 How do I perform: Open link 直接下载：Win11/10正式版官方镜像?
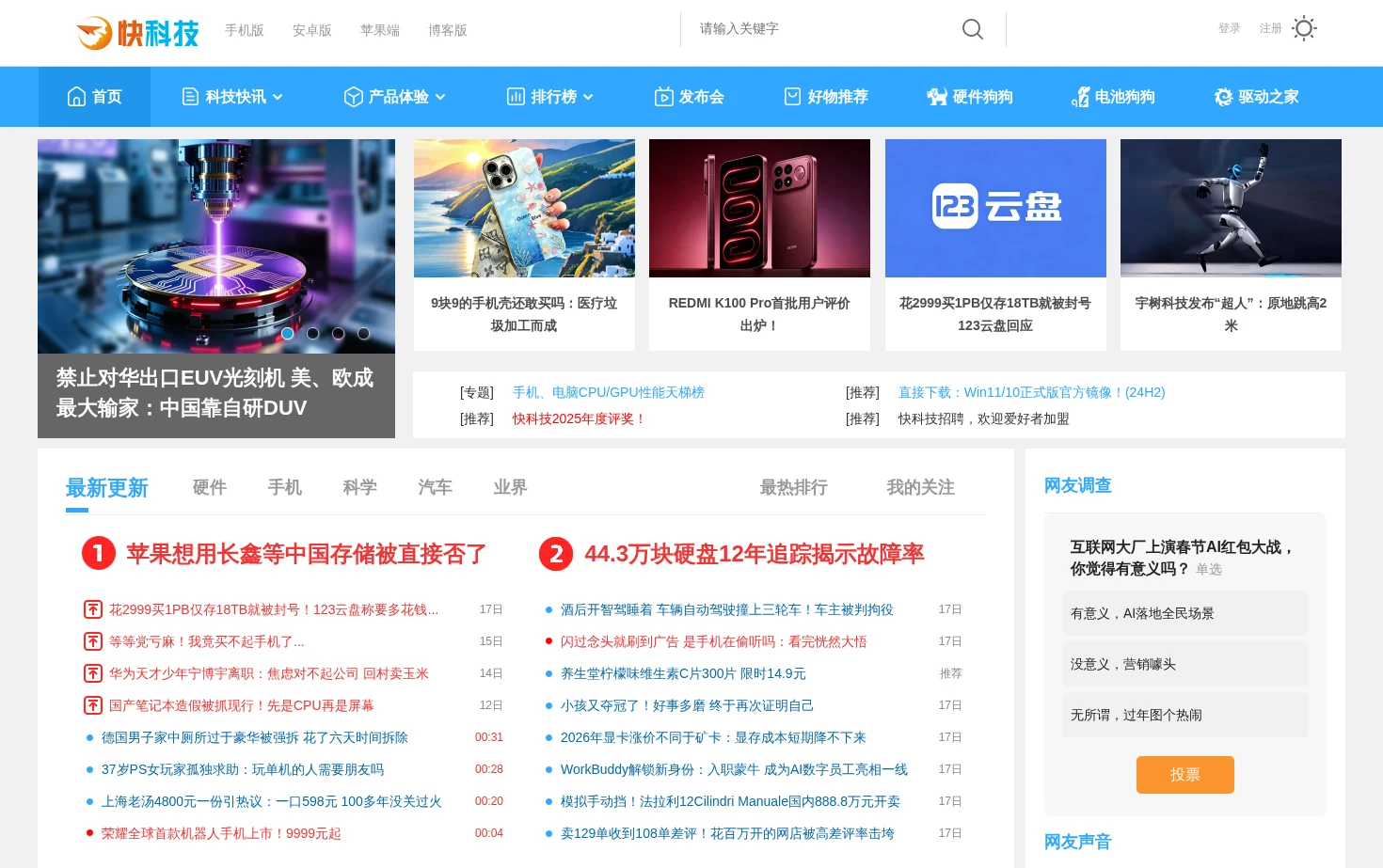[1031, 392]
